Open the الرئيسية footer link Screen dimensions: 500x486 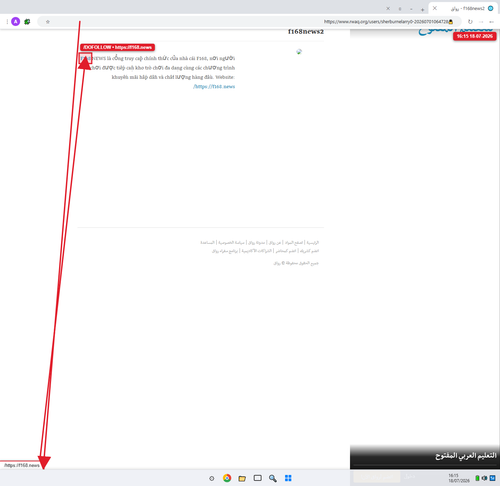click(x=313, y=242)
